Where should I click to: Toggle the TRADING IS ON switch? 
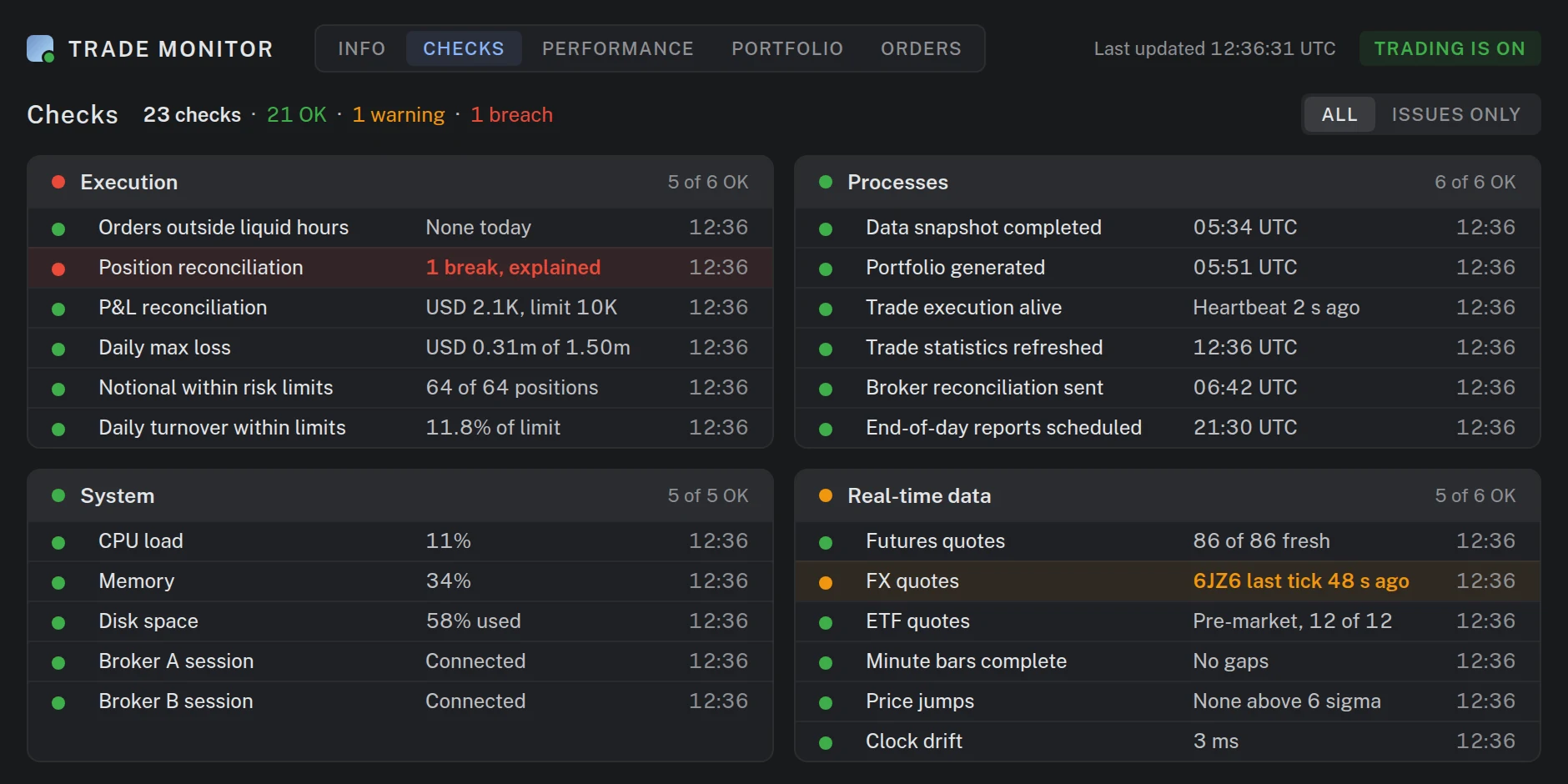(x=1450, y=48)
